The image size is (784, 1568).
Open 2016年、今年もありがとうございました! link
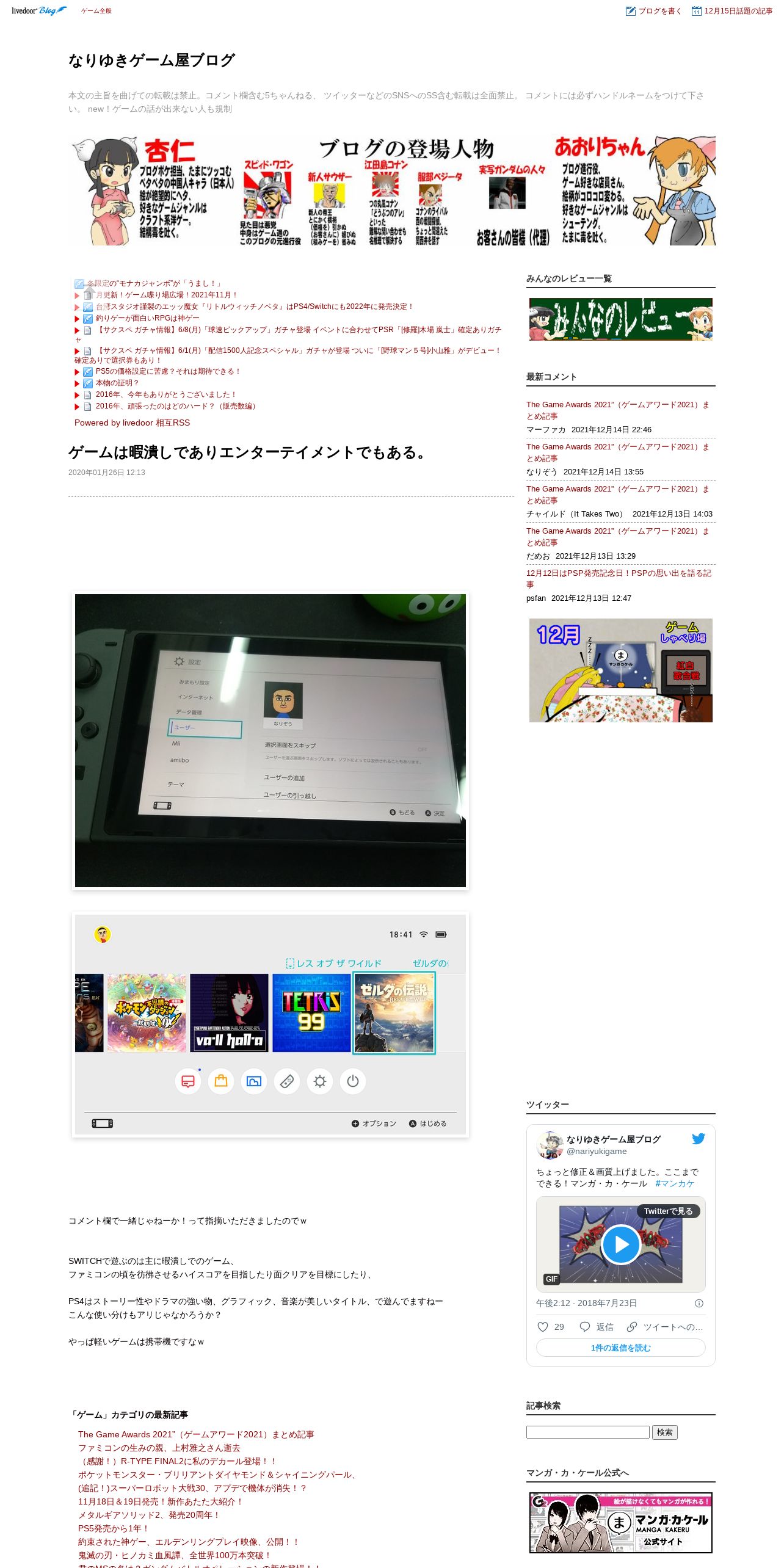tap(166, 394)
